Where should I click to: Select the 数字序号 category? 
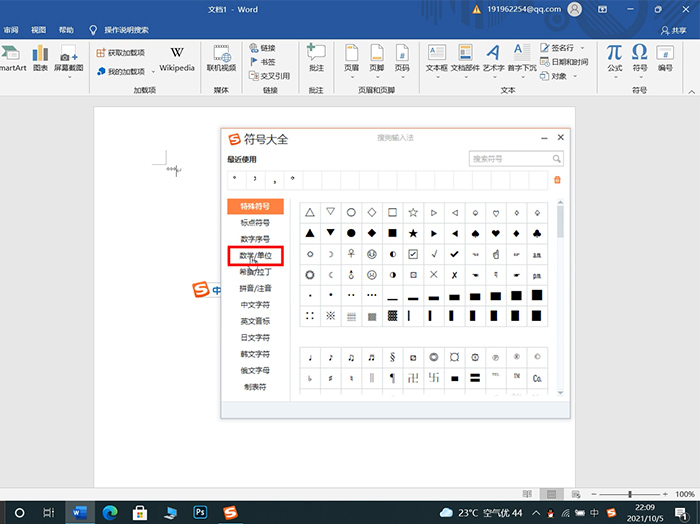pos(255,239)
